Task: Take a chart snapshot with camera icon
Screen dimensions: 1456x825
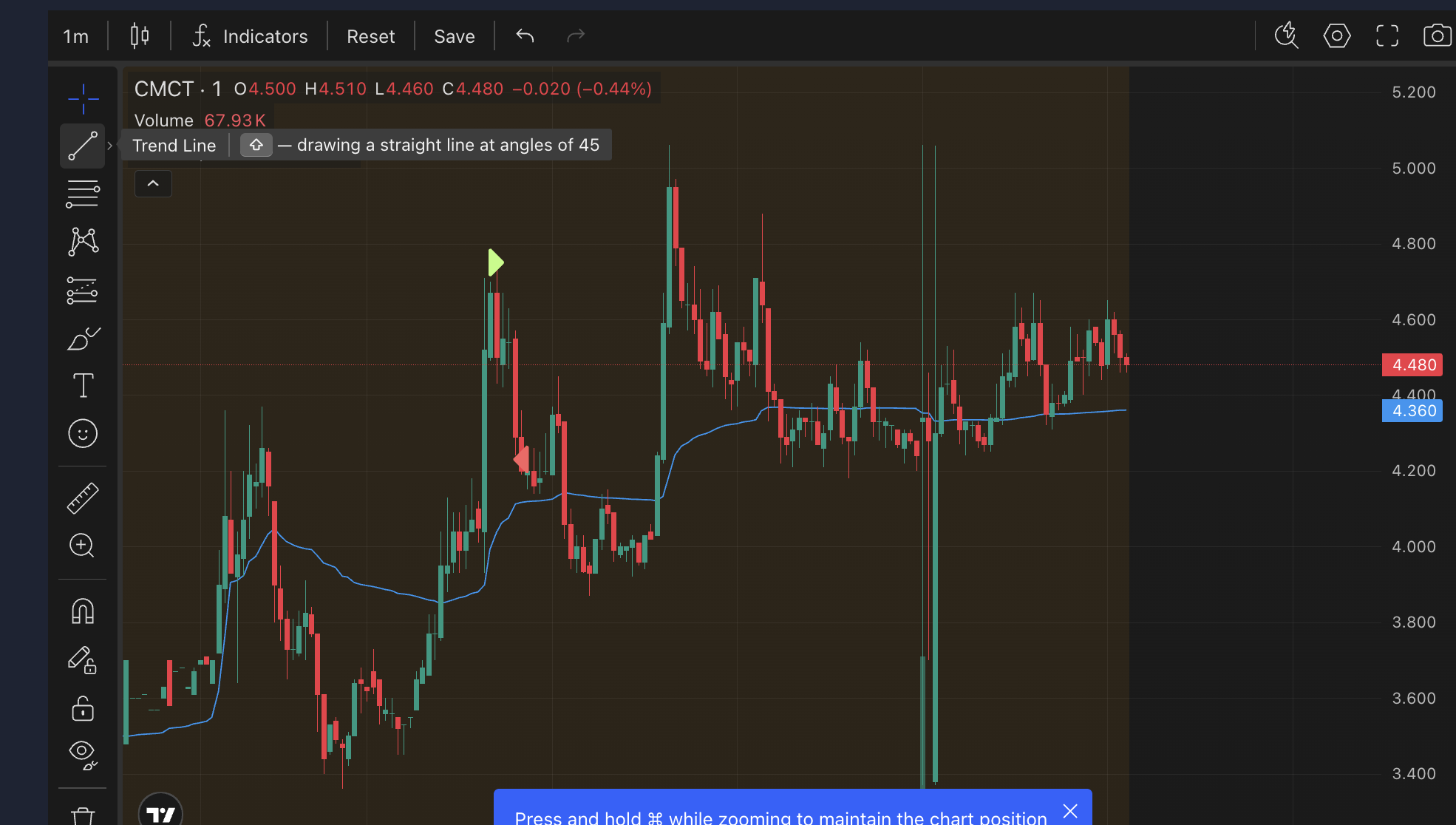Action: 1437,35
